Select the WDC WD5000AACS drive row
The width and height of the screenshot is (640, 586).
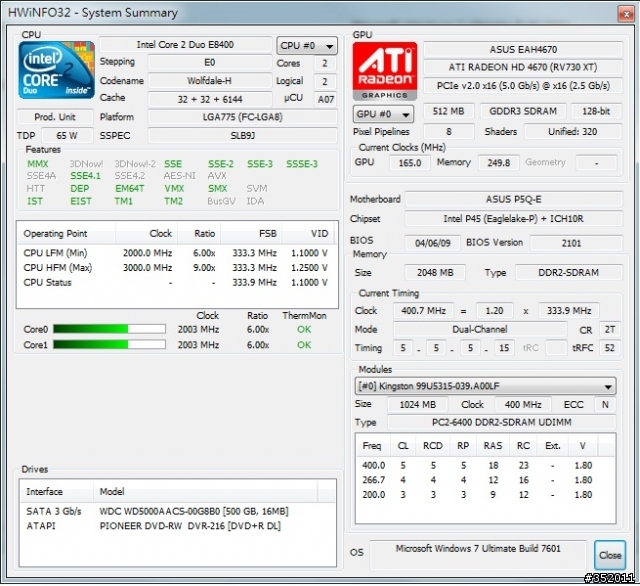click(x=177, y=511)
